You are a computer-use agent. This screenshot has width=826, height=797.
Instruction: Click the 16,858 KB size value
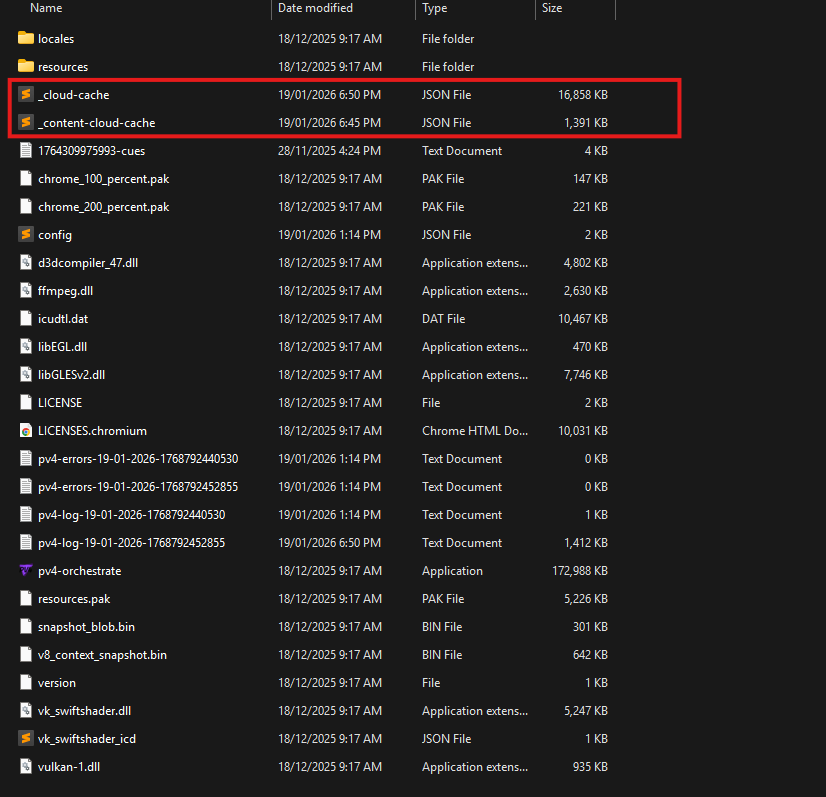pyautogui.click(x=583, y=95)
